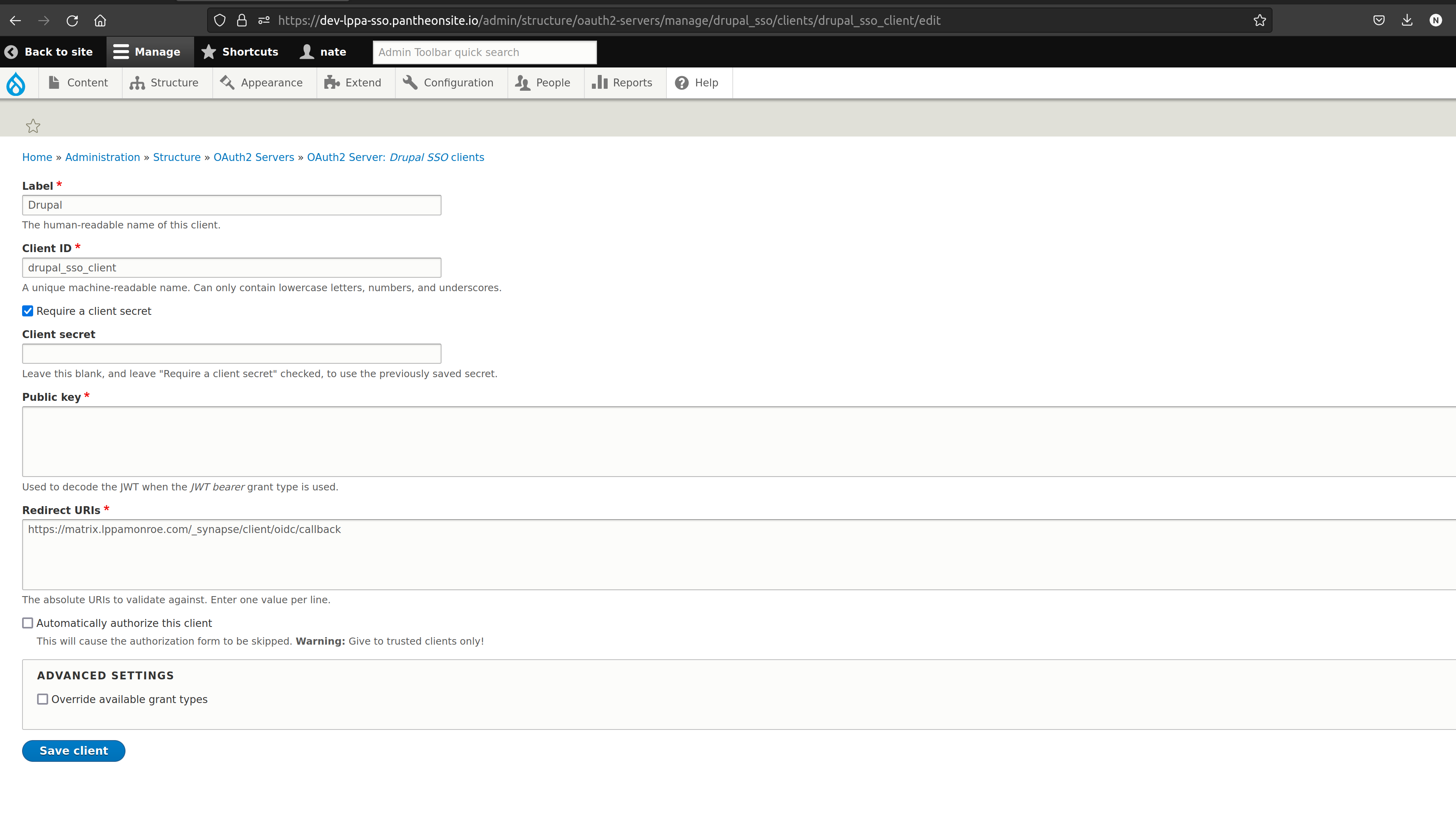Click the browser reload icon
This screenshot has height=821, width=1456.
click(72, 21)
